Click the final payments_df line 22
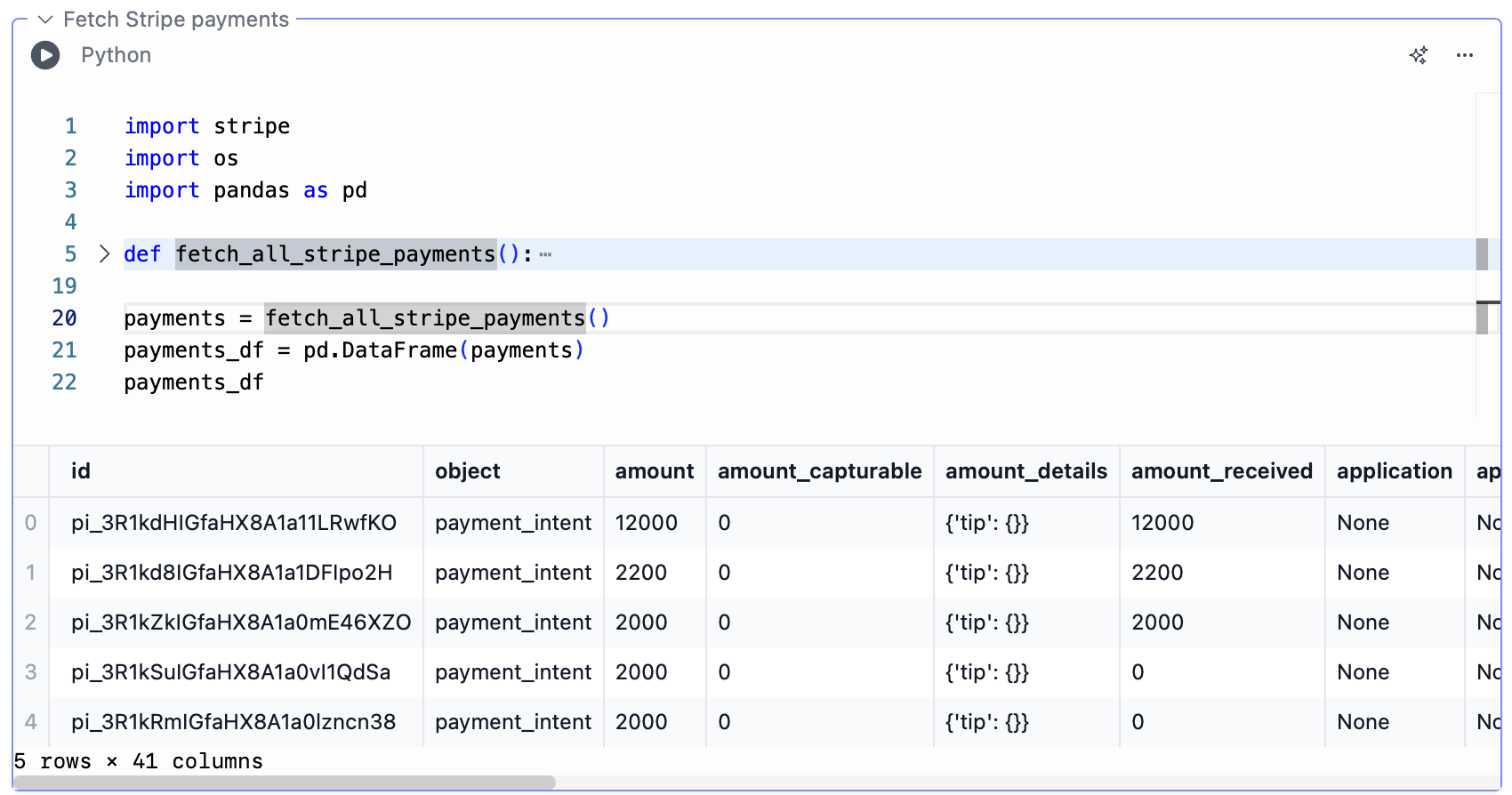Image resolution: width=1512 pixels, height=795 pixels. click(194, 382)
